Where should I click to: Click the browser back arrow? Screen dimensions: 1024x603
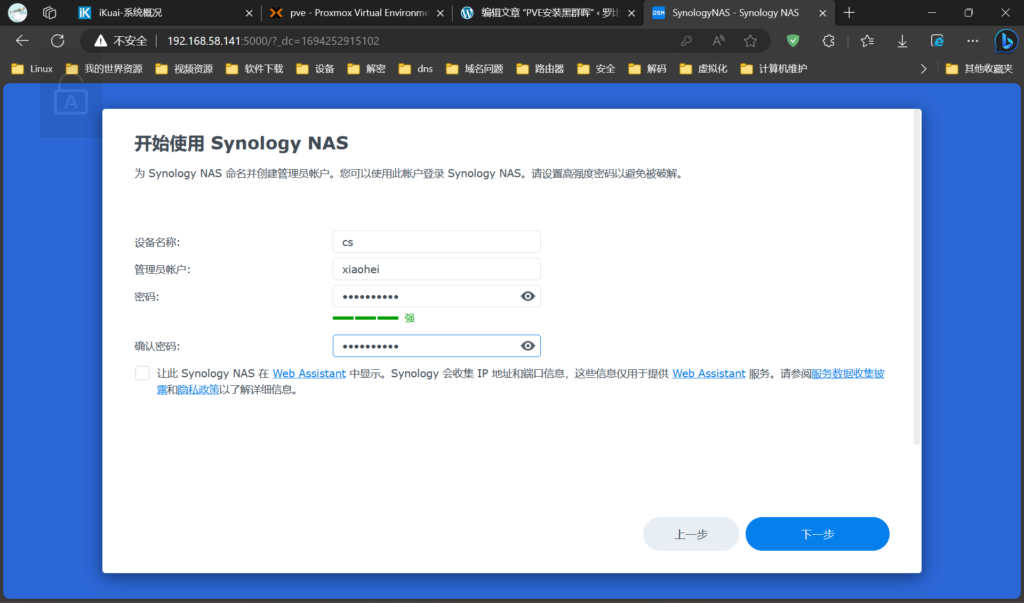click(x=22, y=41)
